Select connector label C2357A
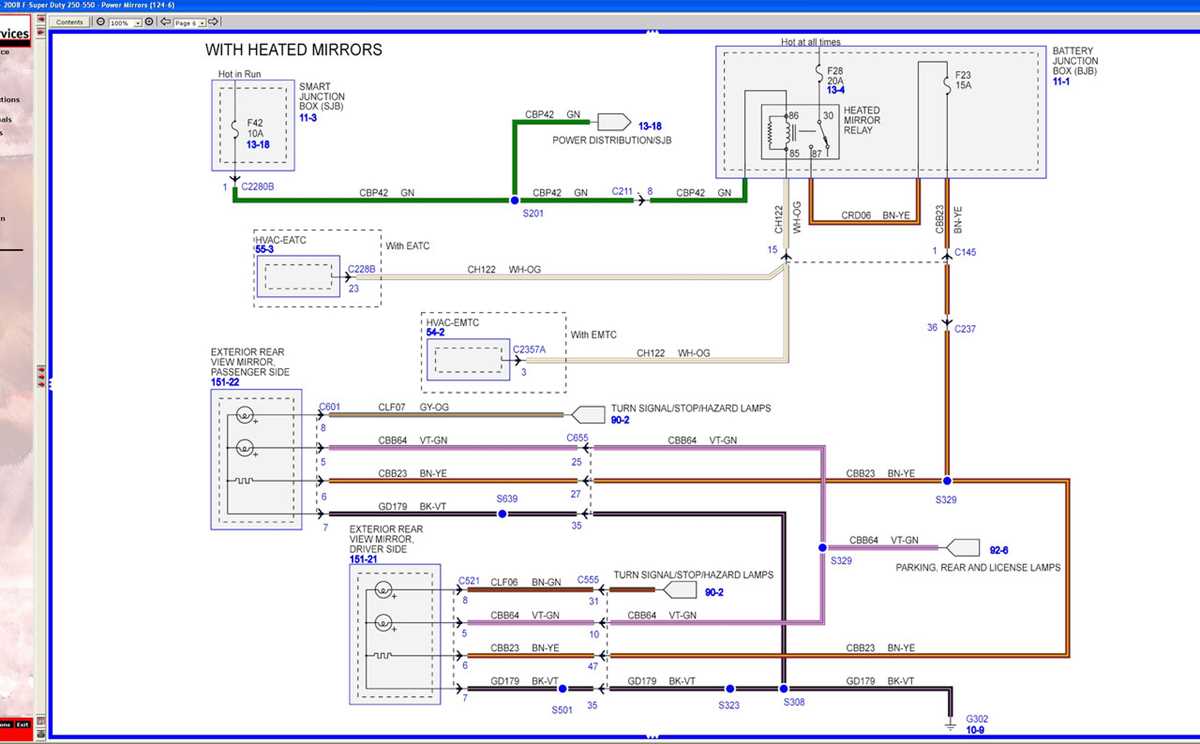This screenshot has width=1200, height=744. pos(529,349)
